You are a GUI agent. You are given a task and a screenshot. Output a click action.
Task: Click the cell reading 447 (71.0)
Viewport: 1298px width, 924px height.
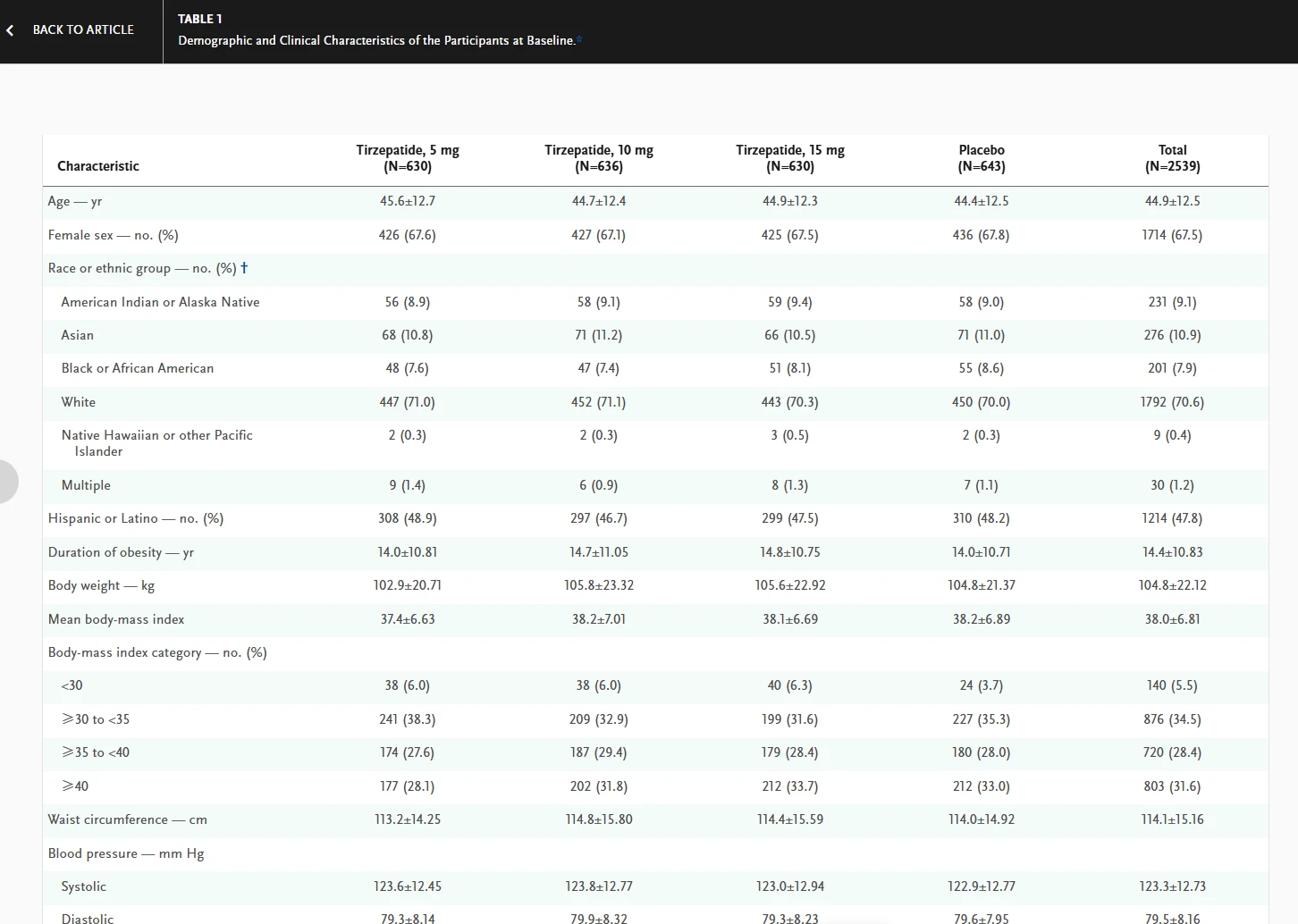tap(408, 402)
